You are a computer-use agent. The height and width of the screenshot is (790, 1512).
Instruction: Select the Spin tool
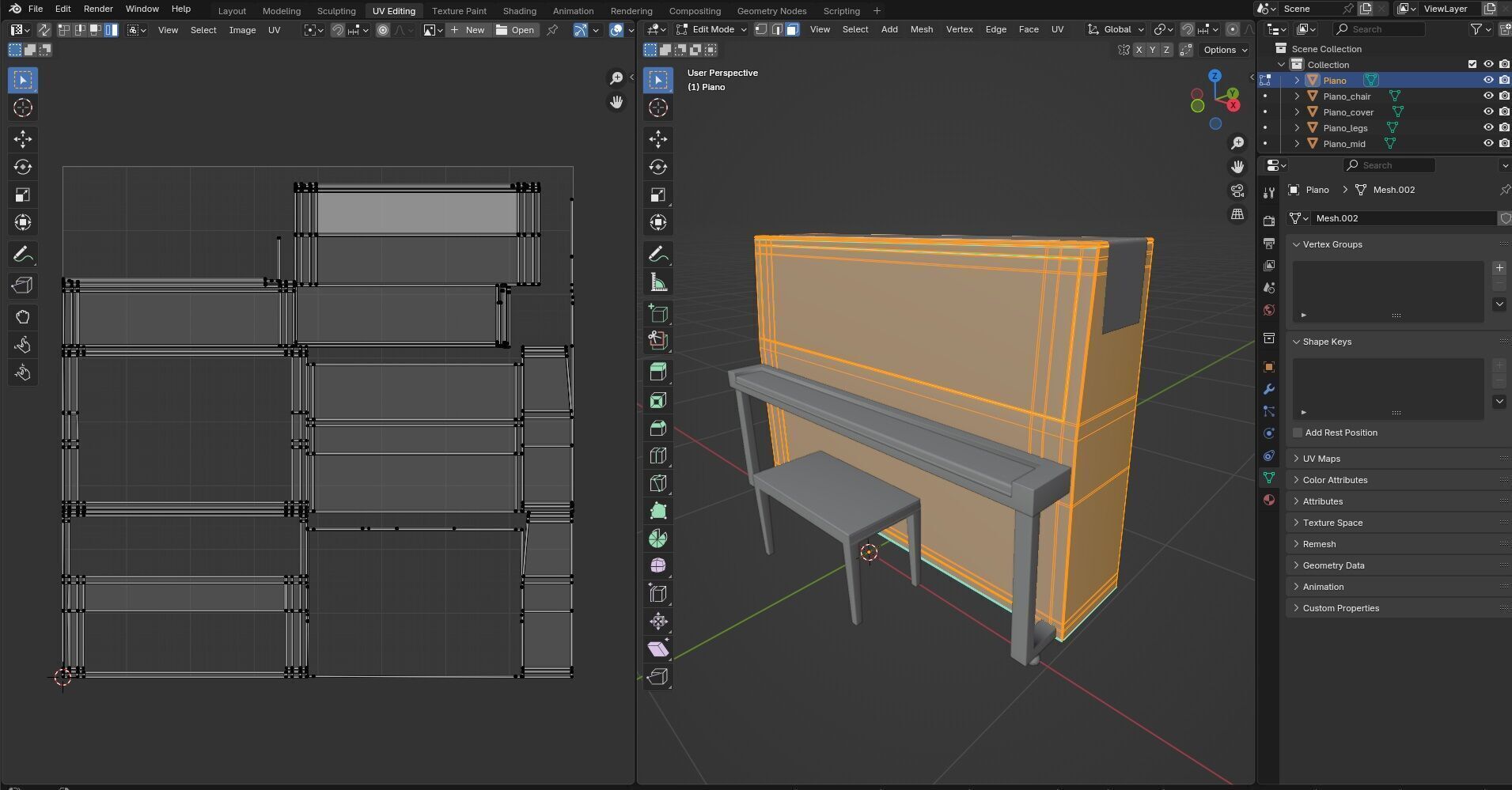[x=657, y=539]
